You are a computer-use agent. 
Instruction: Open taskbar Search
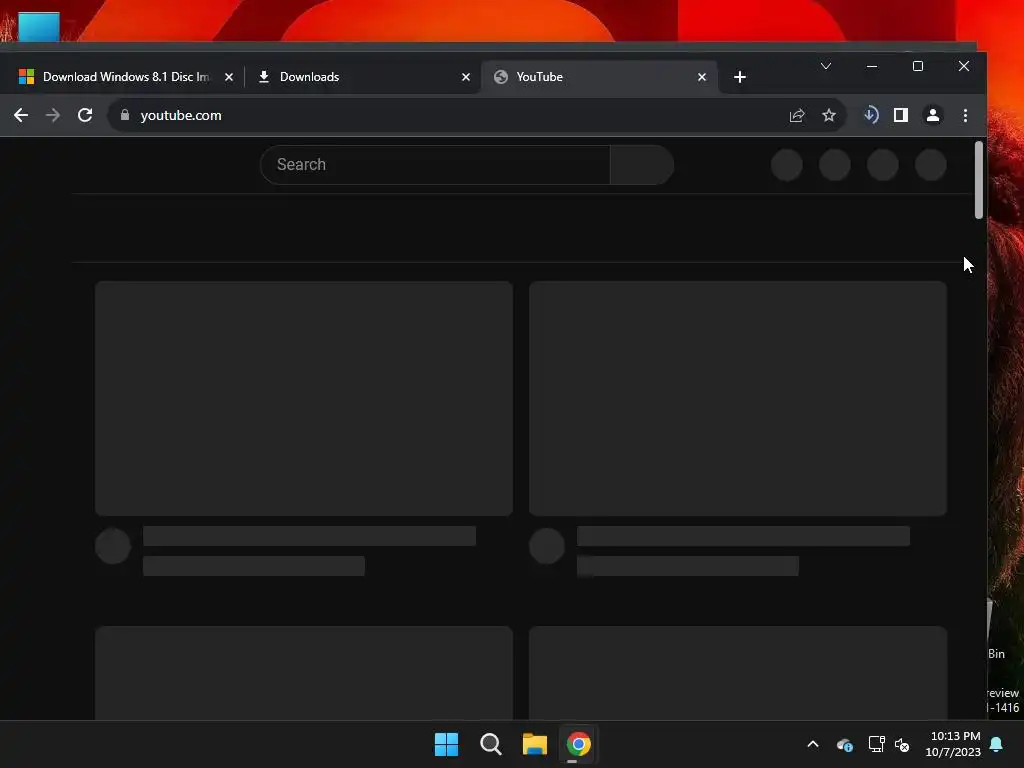click(x=490, y=744)
